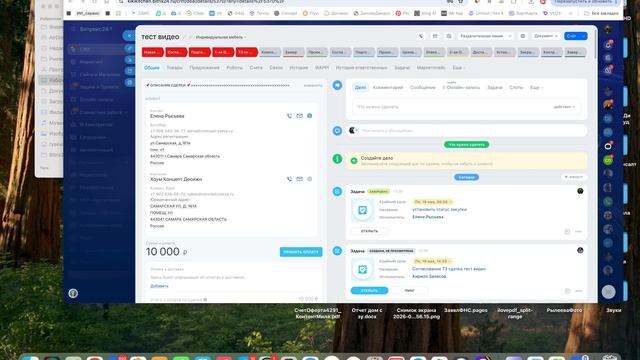This screenshot has width=640, height=360.
Task: Click the phone call icon in the deal header
Action: (x=421, y=36)
